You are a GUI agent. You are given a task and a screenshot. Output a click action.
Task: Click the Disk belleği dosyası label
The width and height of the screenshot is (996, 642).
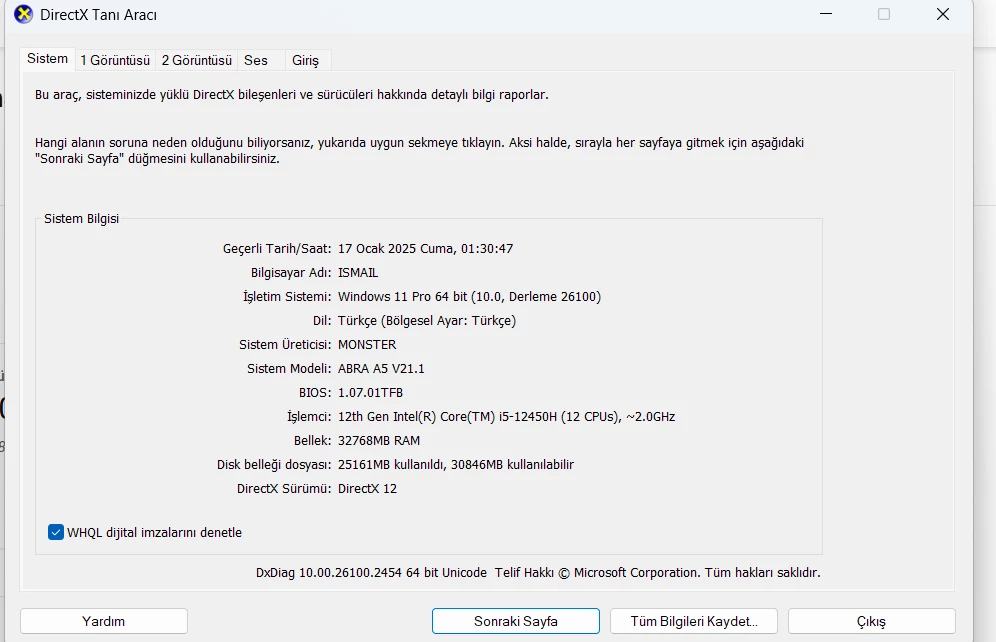point(274,465)
